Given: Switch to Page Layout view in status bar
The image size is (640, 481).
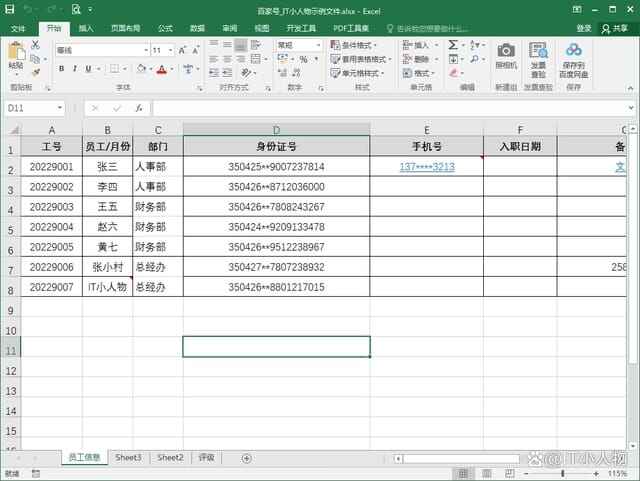Looking at the screenshot, I should (x=487, y=474).
